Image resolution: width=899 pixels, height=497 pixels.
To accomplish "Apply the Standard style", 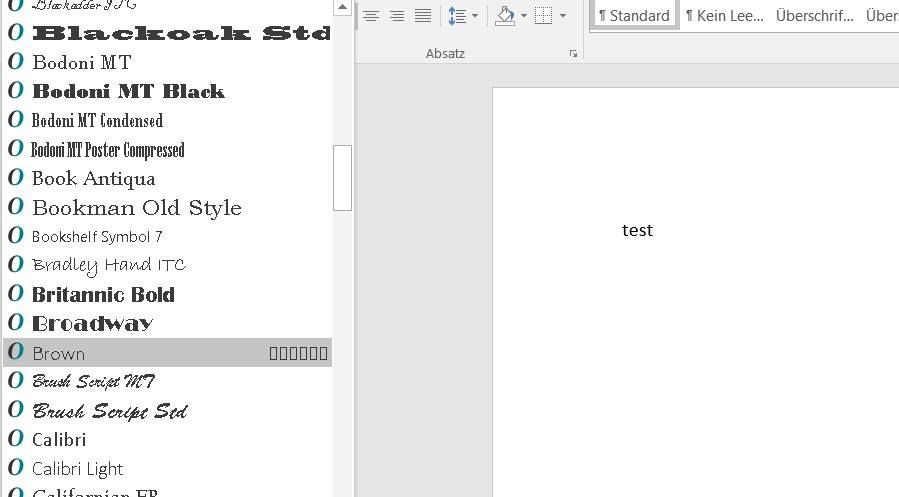I will [634, 15].
